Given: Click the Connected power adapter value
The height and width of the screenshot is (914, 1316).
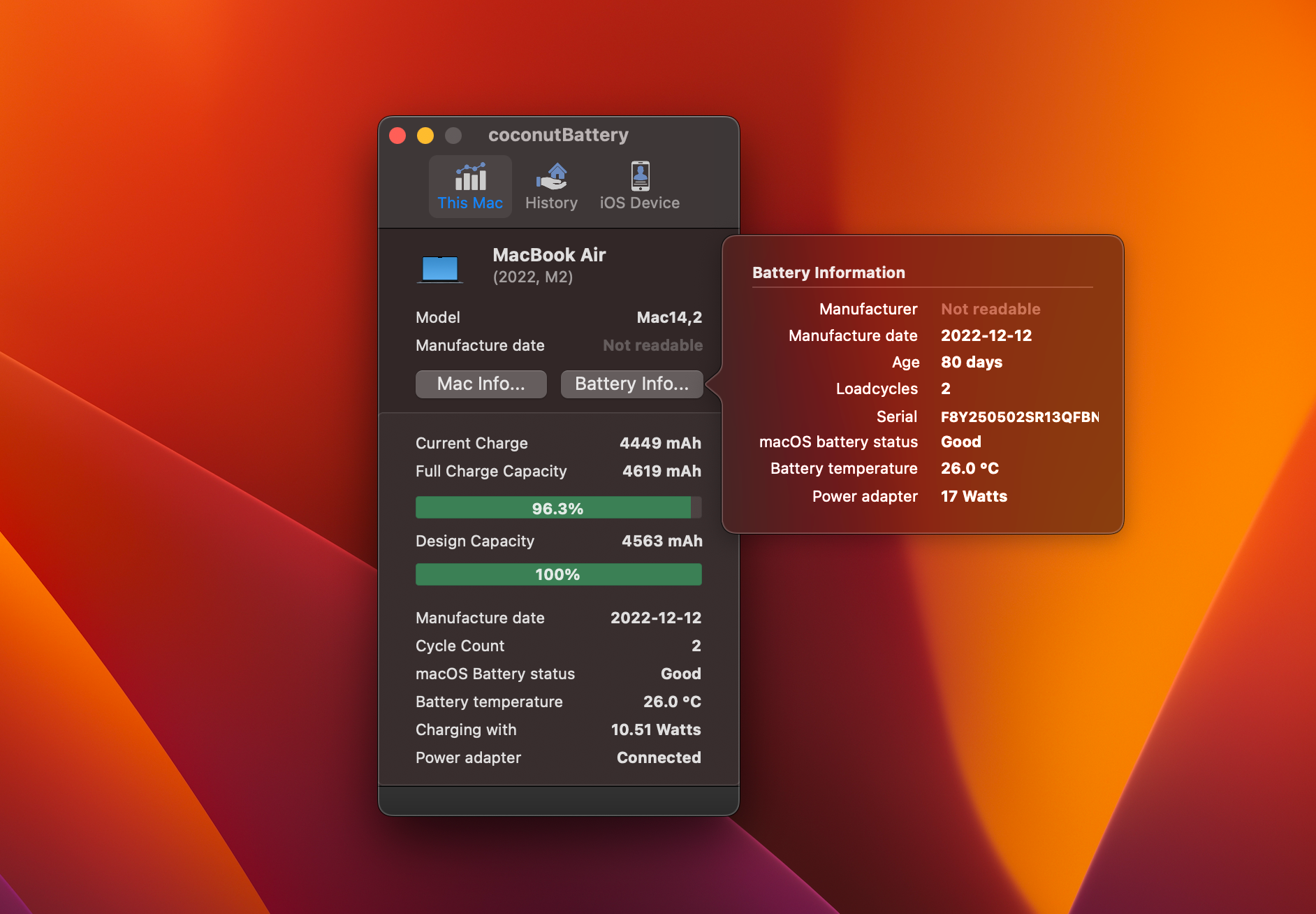Looking at the screenshot, I should pyautogui.click(x=659, y=757).
